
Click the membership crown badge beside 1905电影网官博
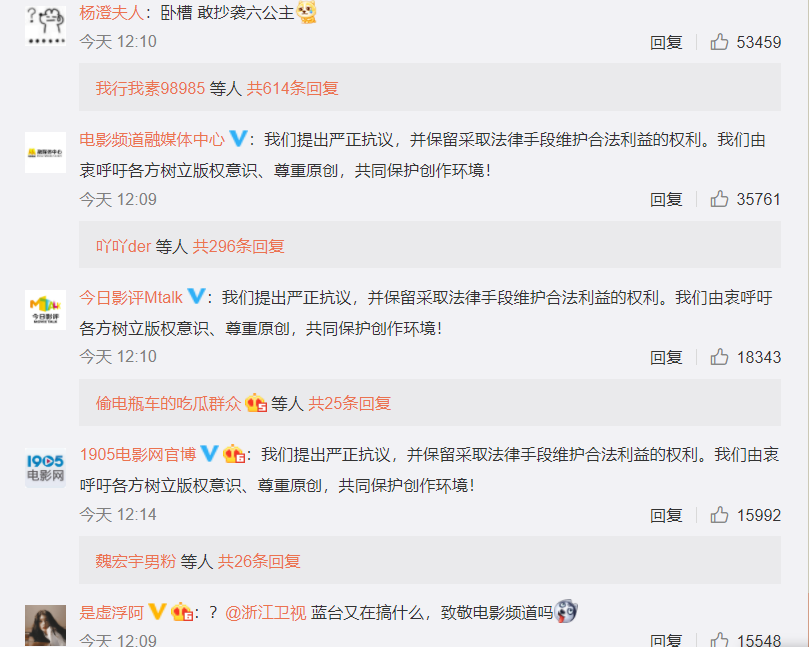(234, 454)
